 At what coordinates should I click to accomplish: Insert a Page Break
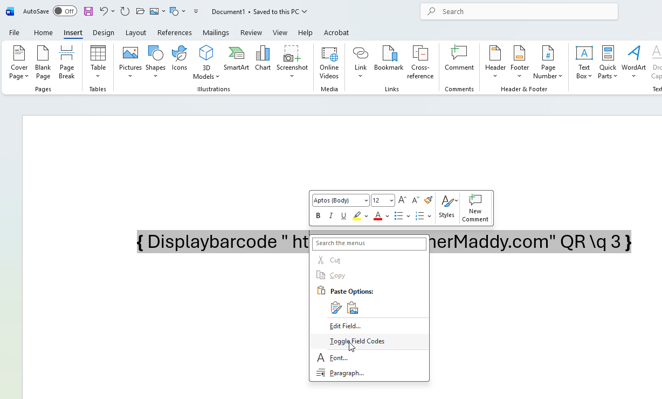pyautogui.click(x=66, y=62)
